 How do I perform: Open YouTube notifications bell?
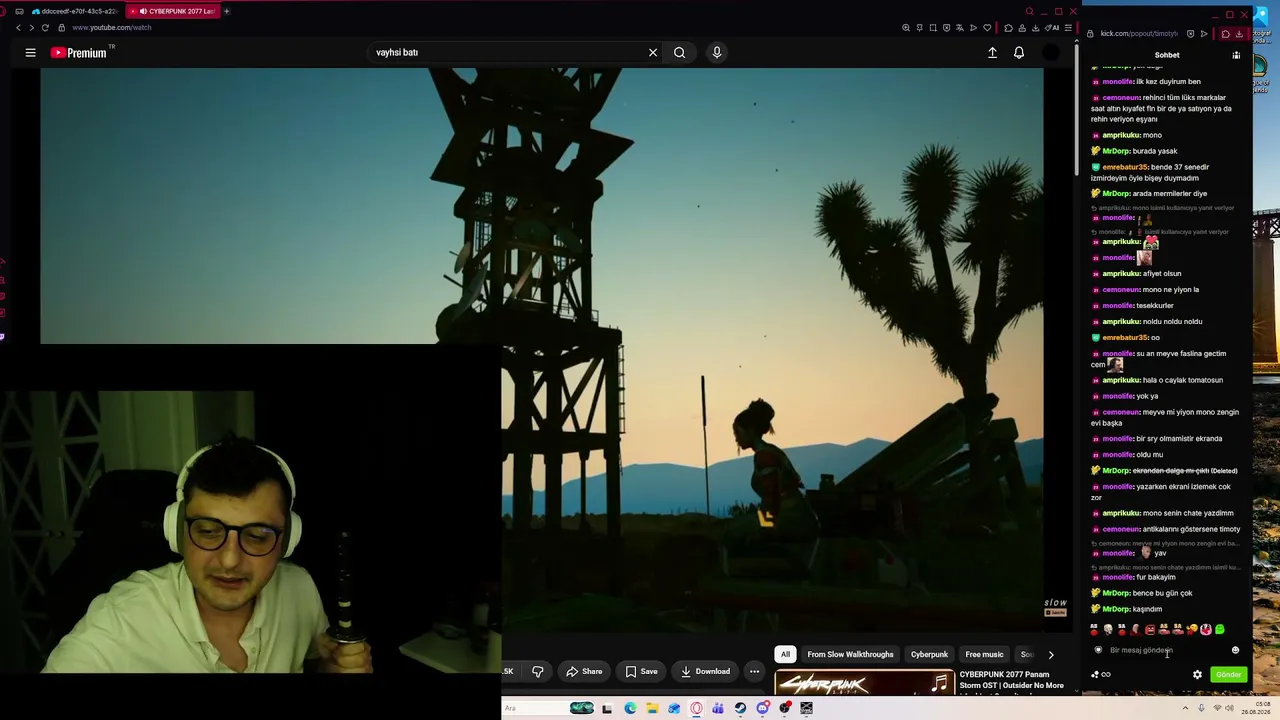click(x=1019, y=53)
